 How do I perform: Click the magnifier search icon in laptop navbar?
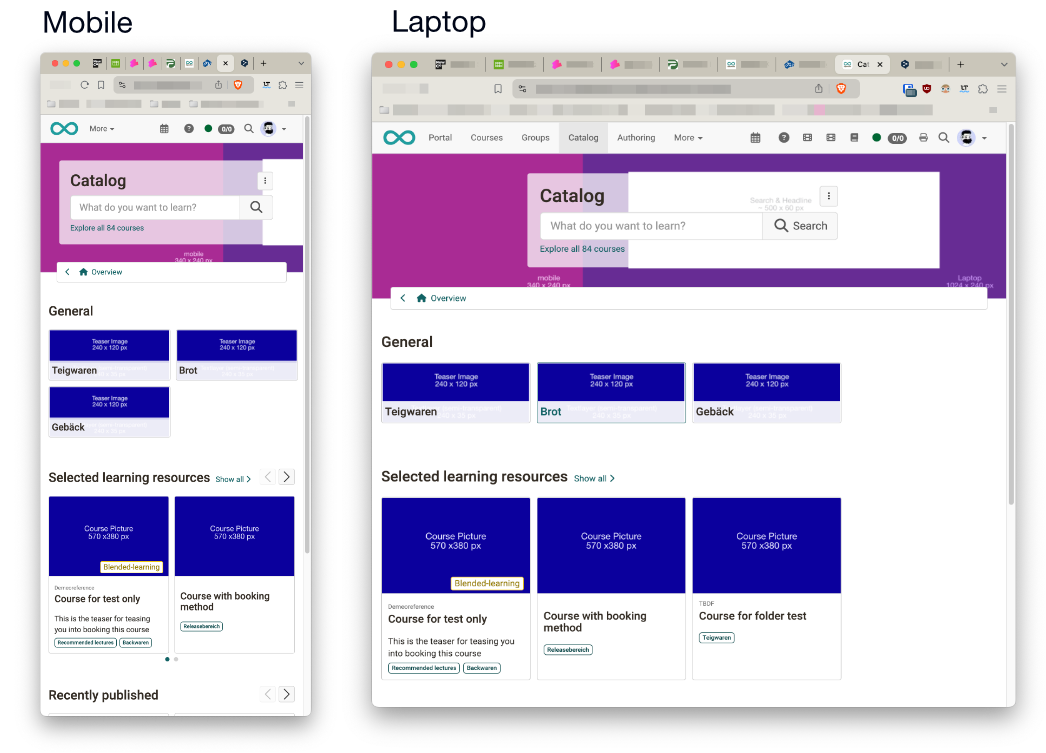(x=943, y=138)
